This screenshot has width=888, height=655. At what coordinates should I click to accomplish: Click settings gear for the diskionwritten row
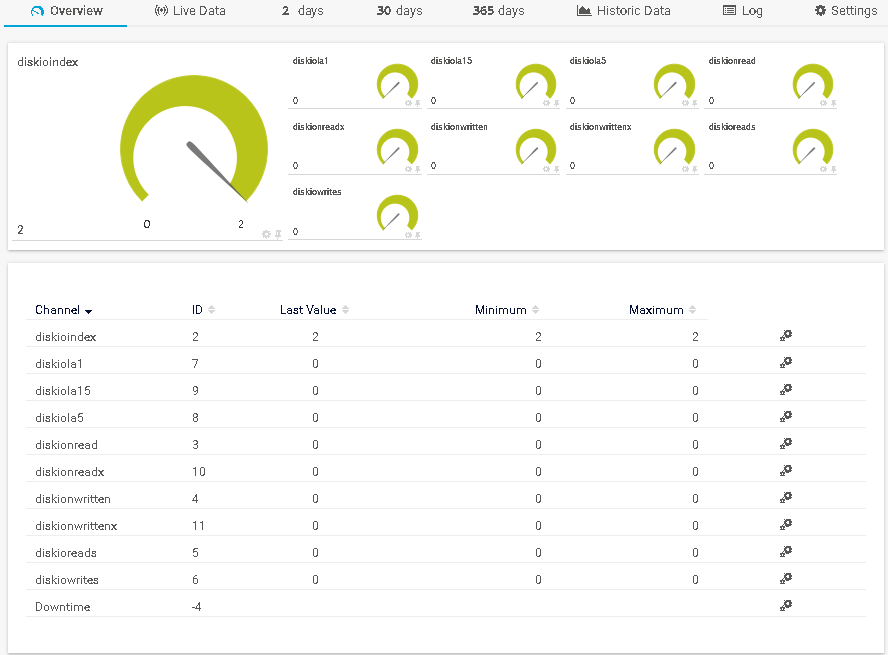[x=786, y=498]
